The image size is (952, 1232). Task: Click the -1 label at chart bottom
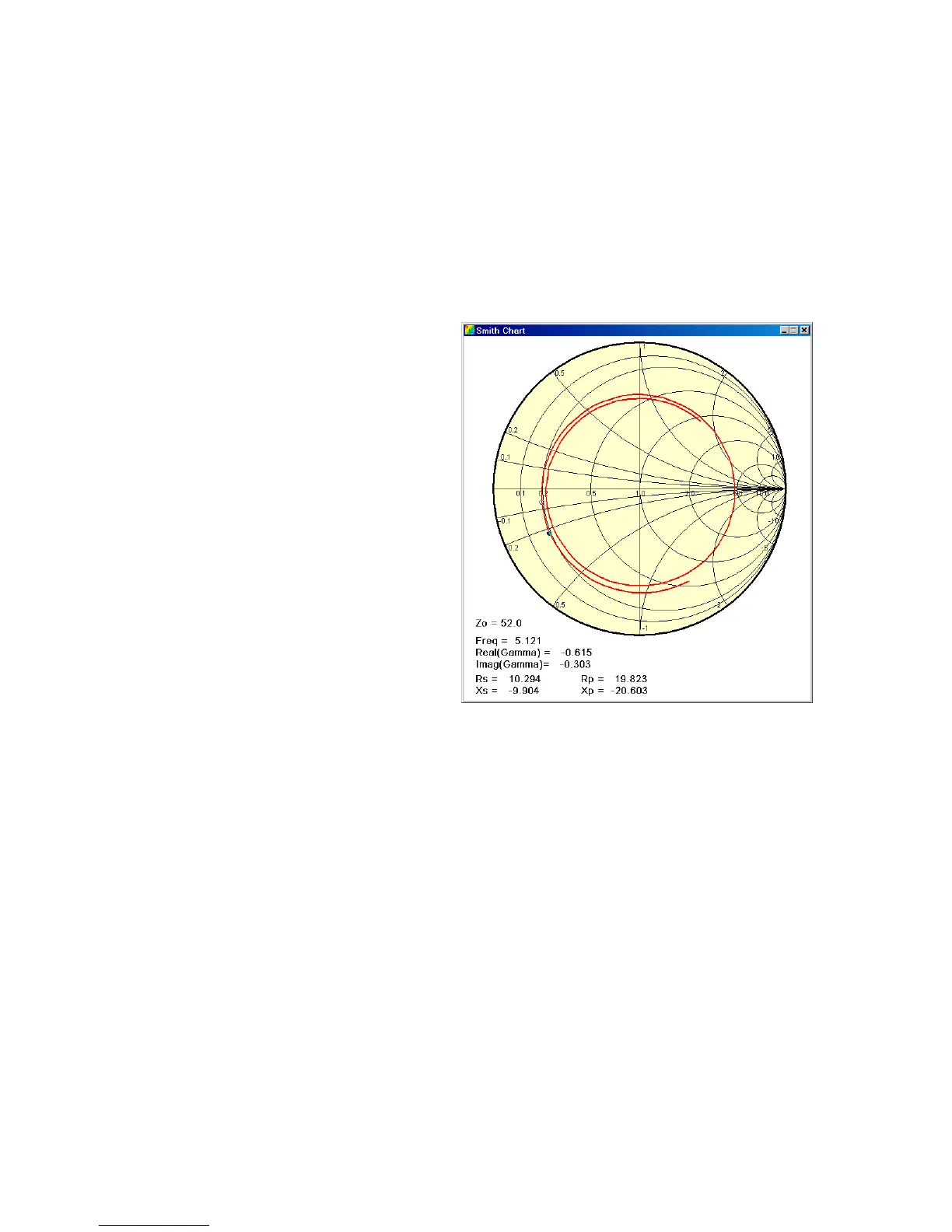coord(644,628)
